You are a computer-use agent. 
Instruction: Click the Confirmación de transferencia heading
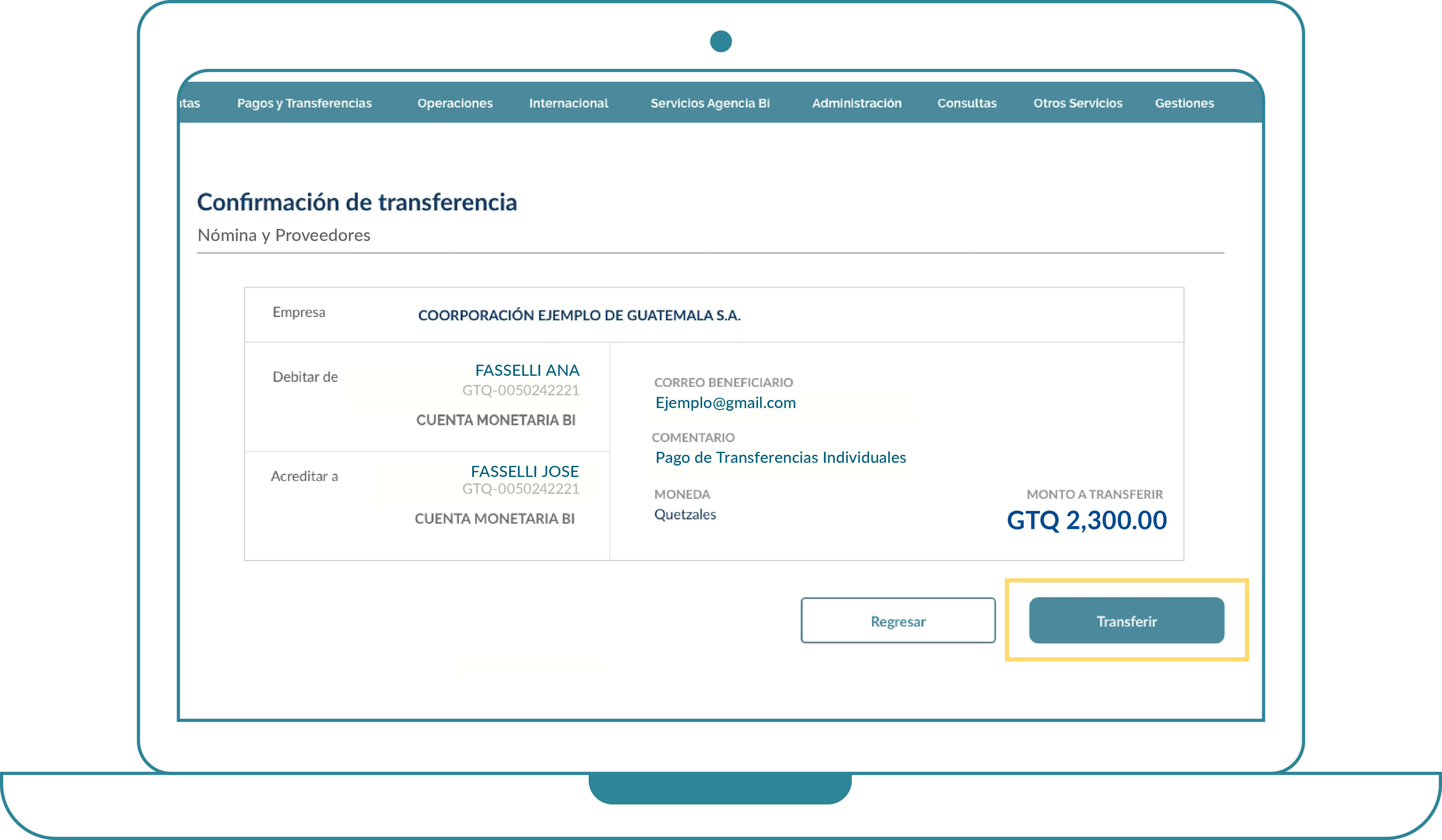pyautogui.click(x=357, y=202)
